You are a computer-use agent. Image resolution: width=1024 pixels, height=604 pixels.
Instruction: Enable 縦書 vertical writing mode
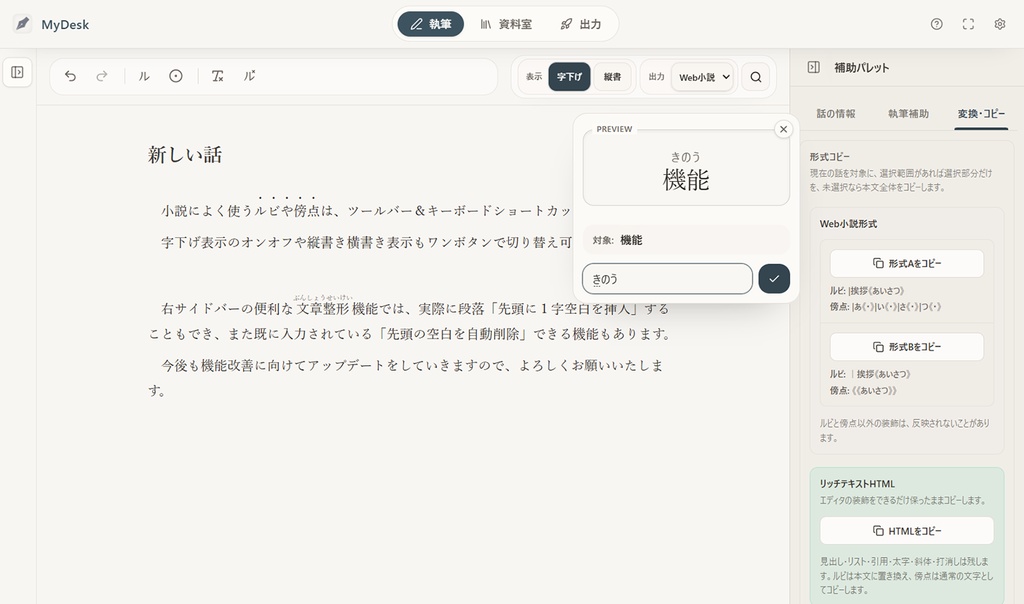pyautogui.click(x=611, y=76)
